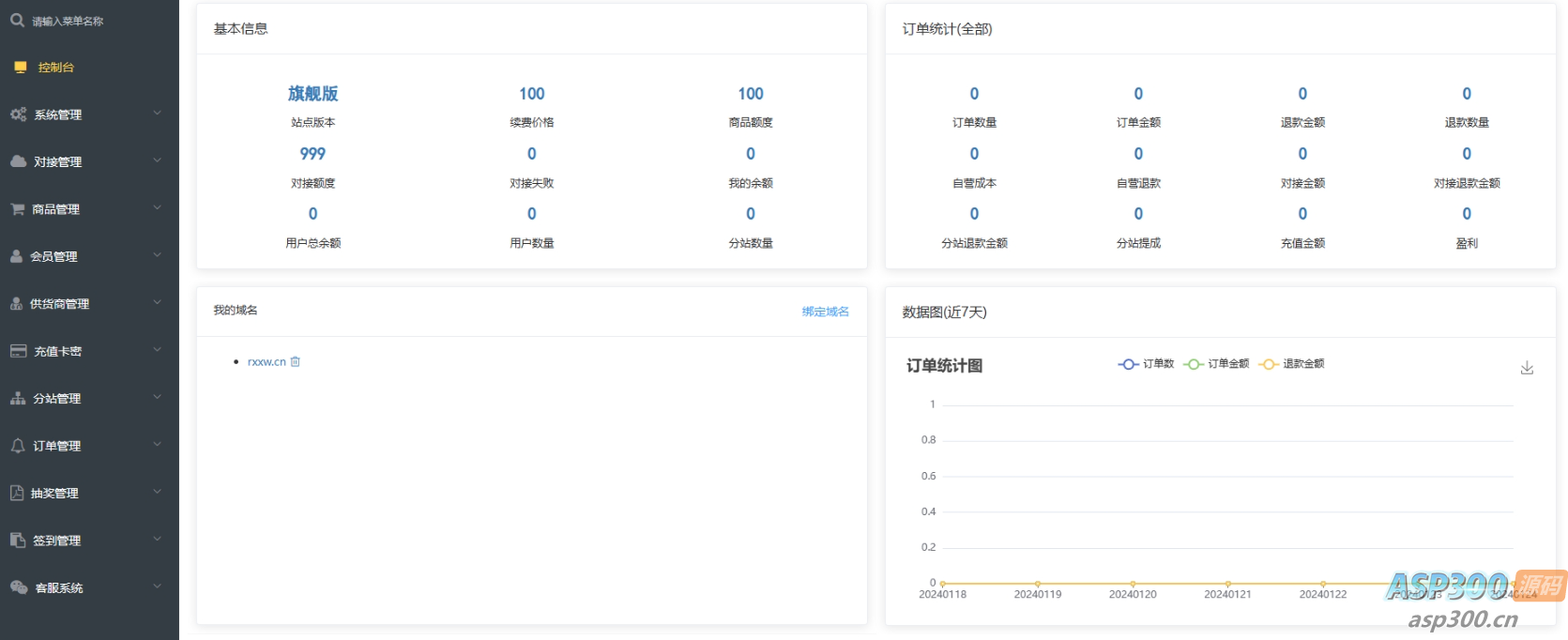
Task: Click the 供货商管理 person icon
Action: tap(16, 303)
